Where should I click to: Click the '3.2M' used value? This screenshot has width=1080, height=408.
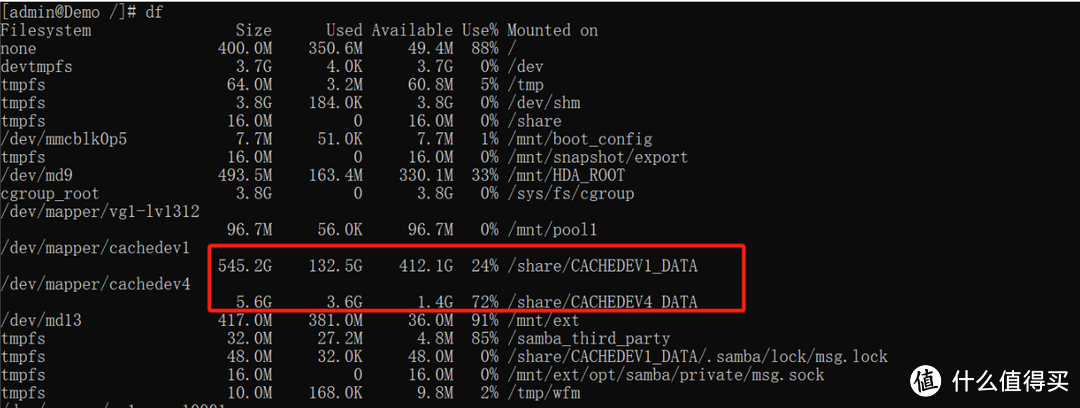344,85
